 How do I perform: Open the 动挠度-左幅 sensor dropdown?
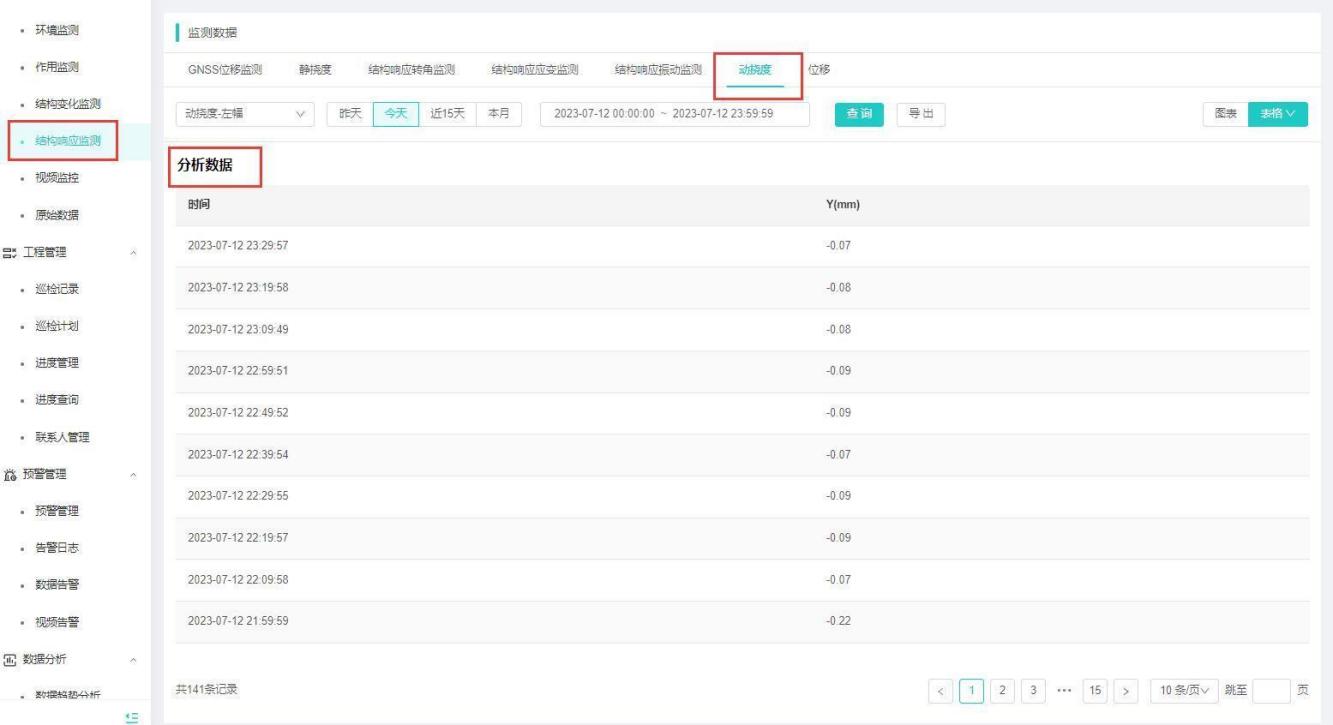244,114
